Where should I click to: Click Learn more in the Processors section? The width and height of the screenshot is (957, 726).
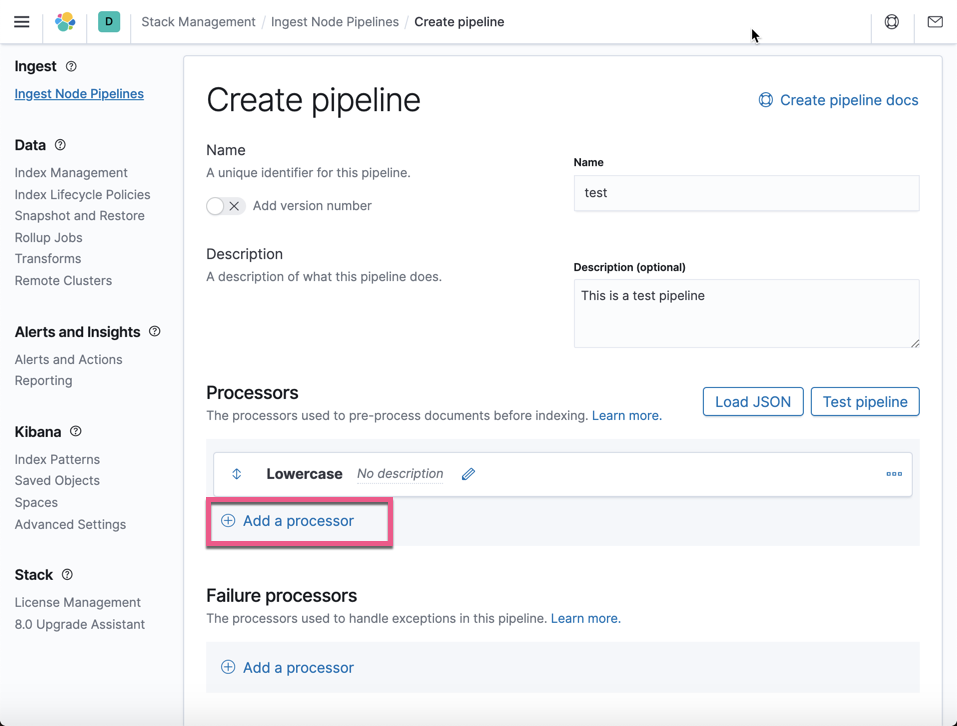(x=626, y=415)
